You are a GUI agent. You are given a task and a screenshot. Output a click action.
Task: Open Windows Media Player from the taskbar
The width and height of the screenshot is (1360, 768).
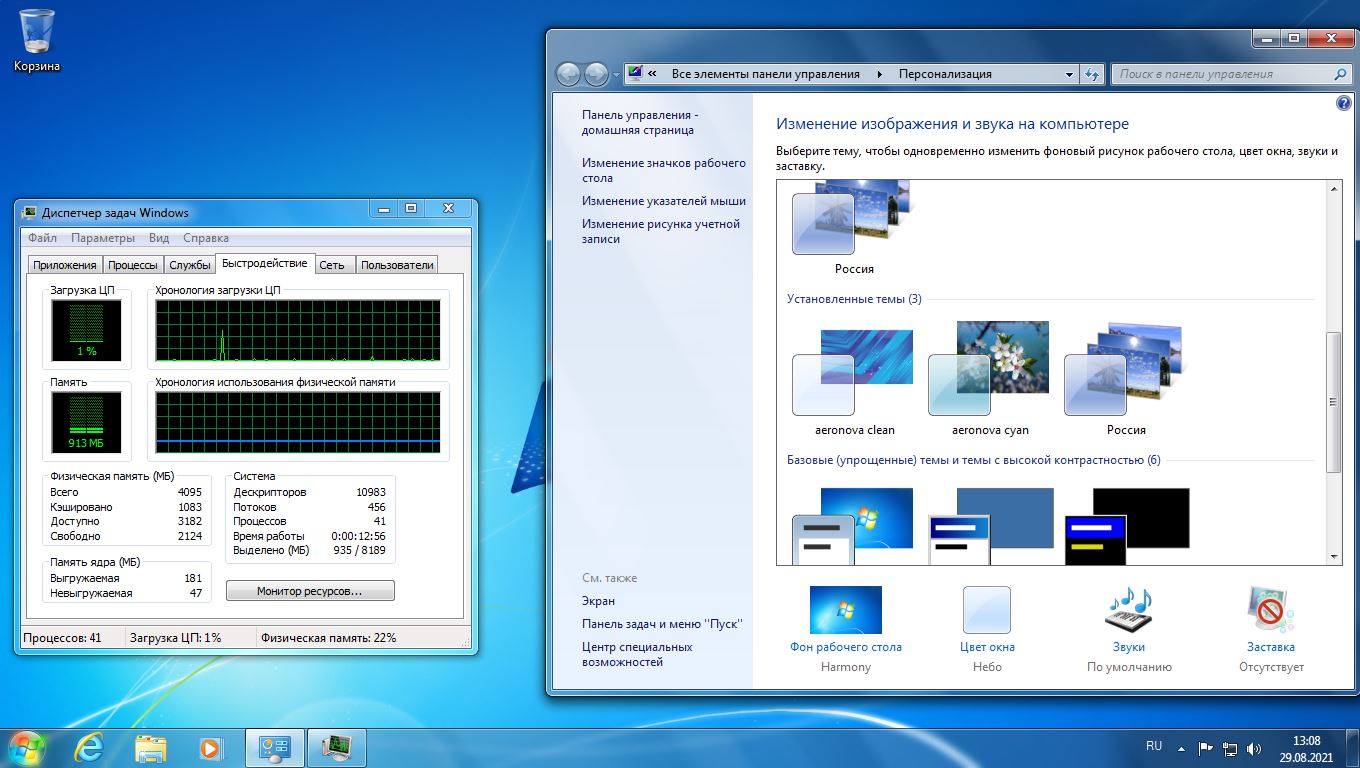pos(210,747)
